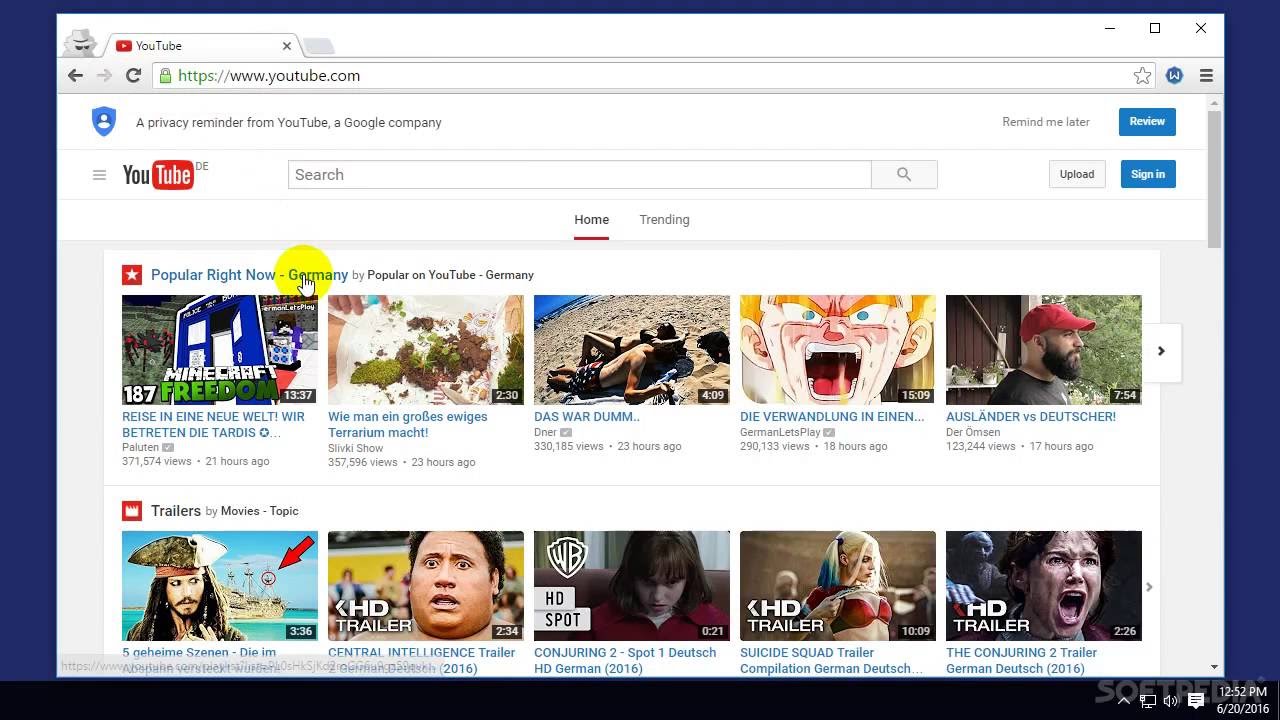The width and height of the screenshot is (1280, 720).
Task: Open Popular on YouTube - Germany channel
Action: (450, 275)
